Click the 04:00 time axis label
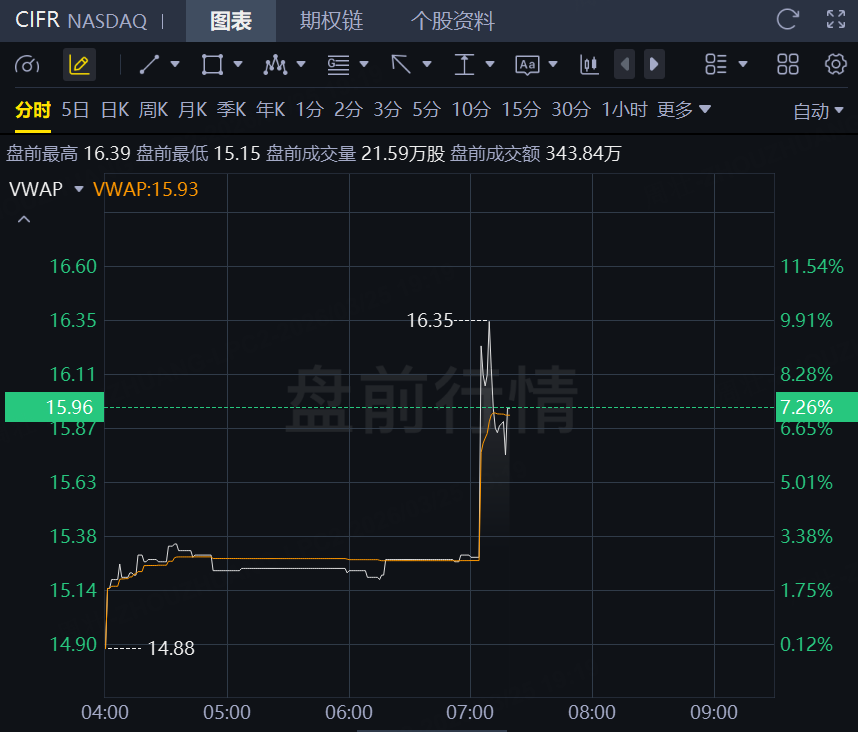This screenshot has height=732, width=858. [105, 712]
